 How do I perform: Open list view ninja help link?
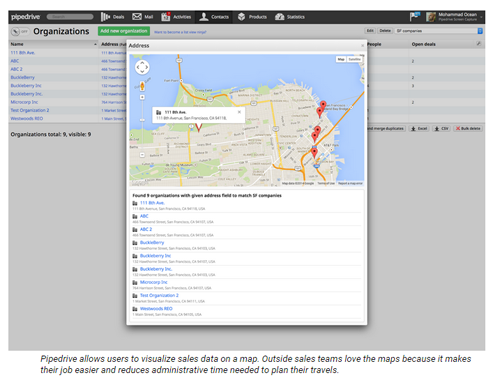pyautogui.click(x=180, y=32)
